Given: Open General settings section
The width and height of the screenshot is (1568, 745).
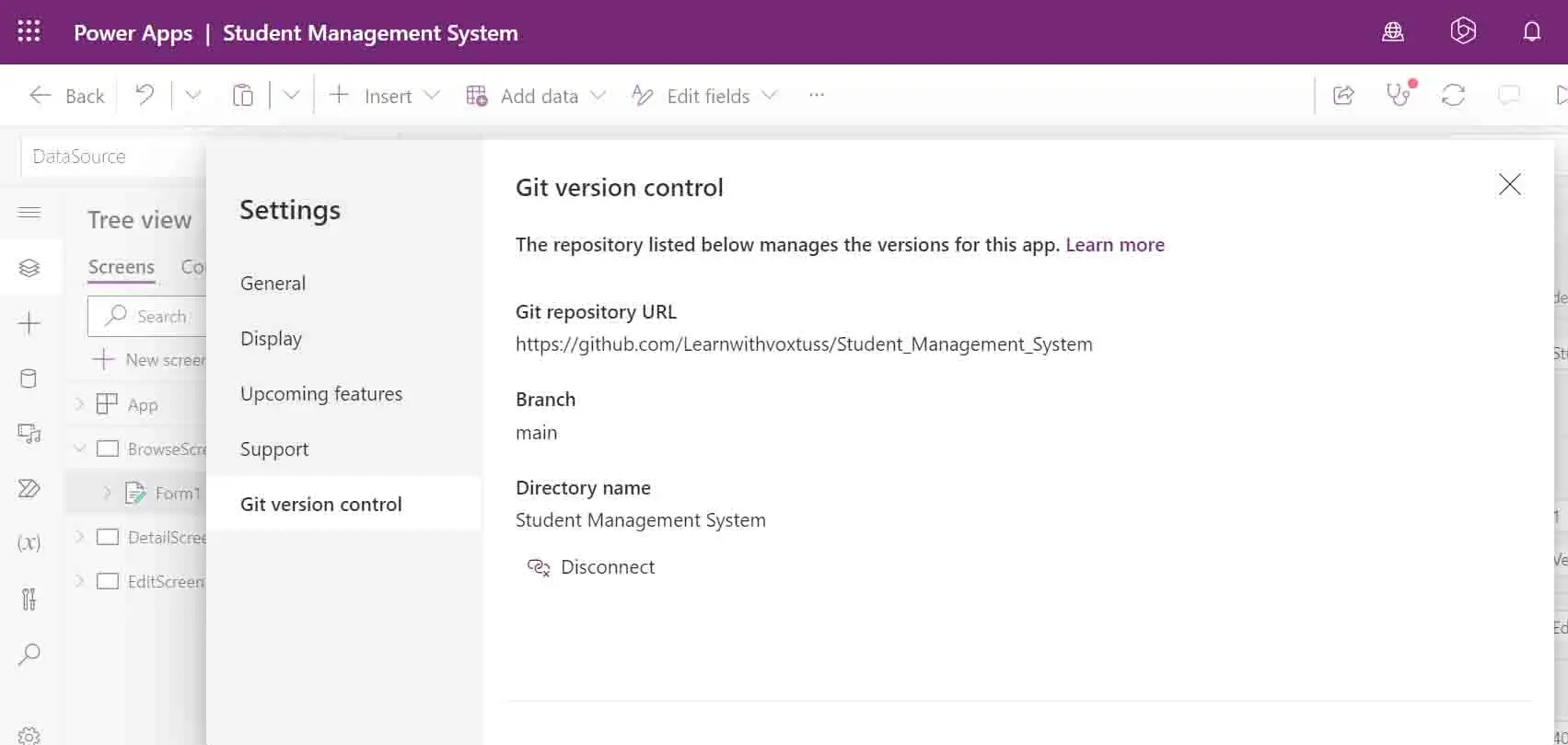Looking at the screenshot, I should [273, 284].
